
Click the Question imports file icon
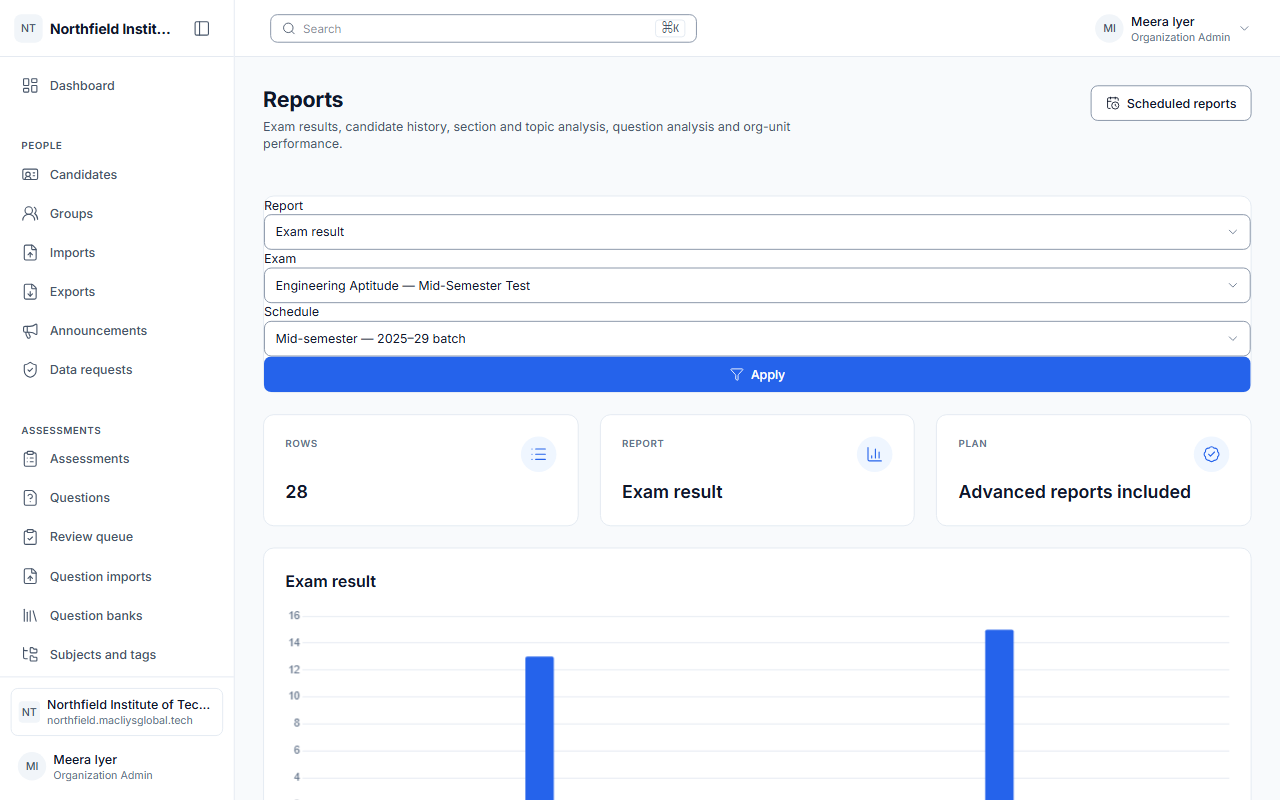click(30, 577)
